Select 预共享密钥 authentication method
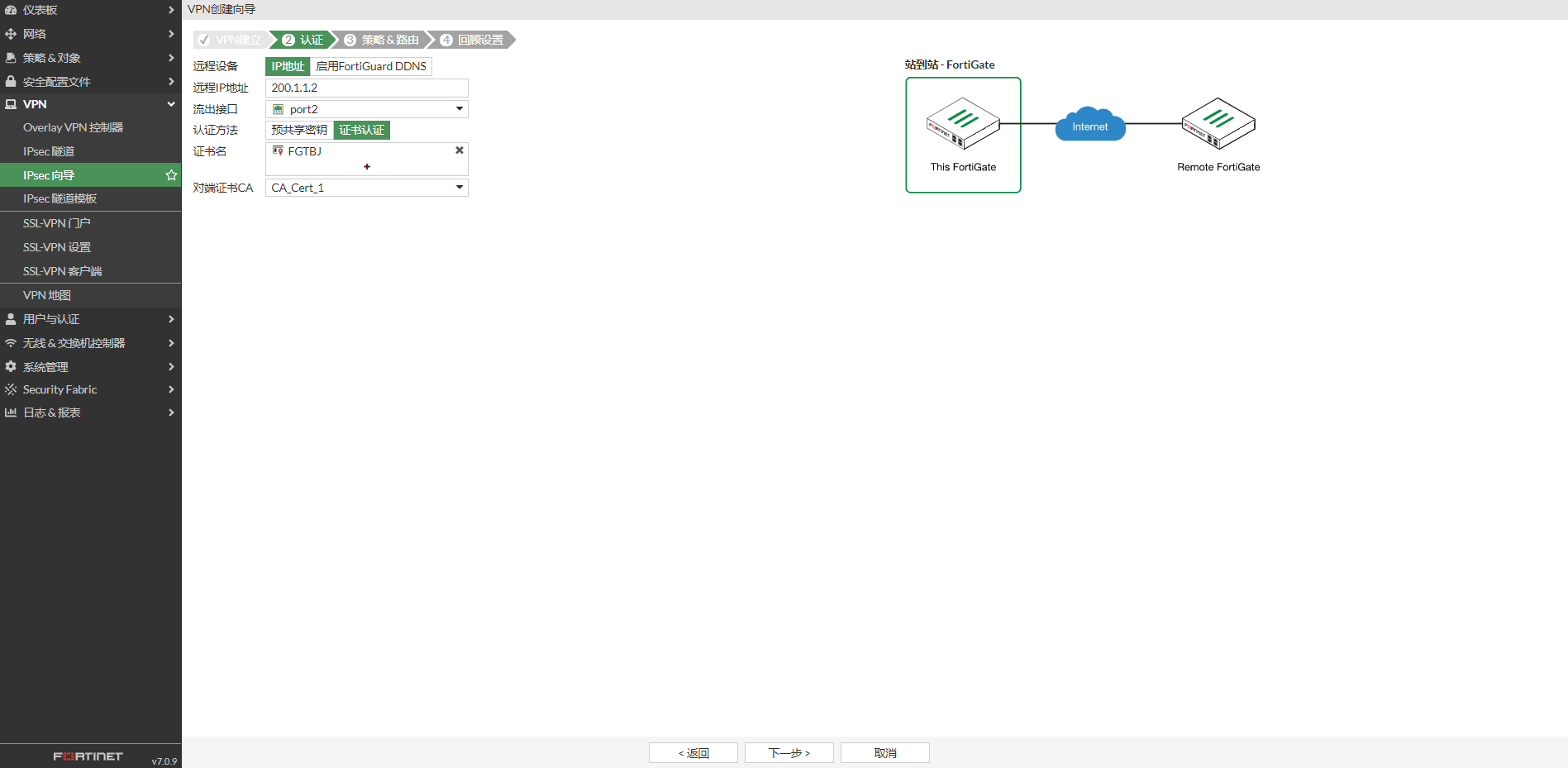 [x=299, y=130]
